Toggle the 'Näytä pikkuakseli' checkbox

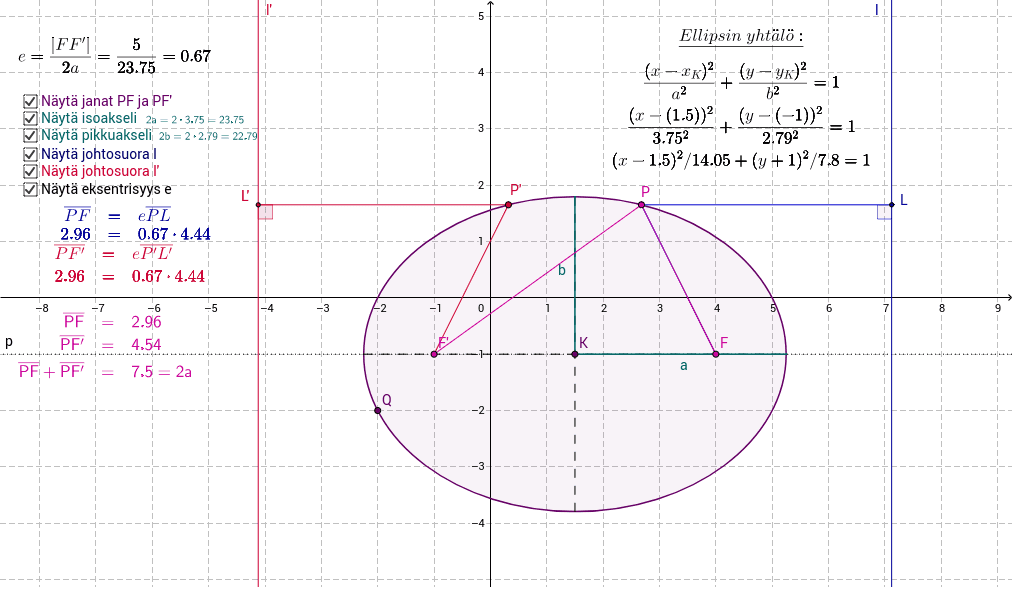(x=30, y=136)
